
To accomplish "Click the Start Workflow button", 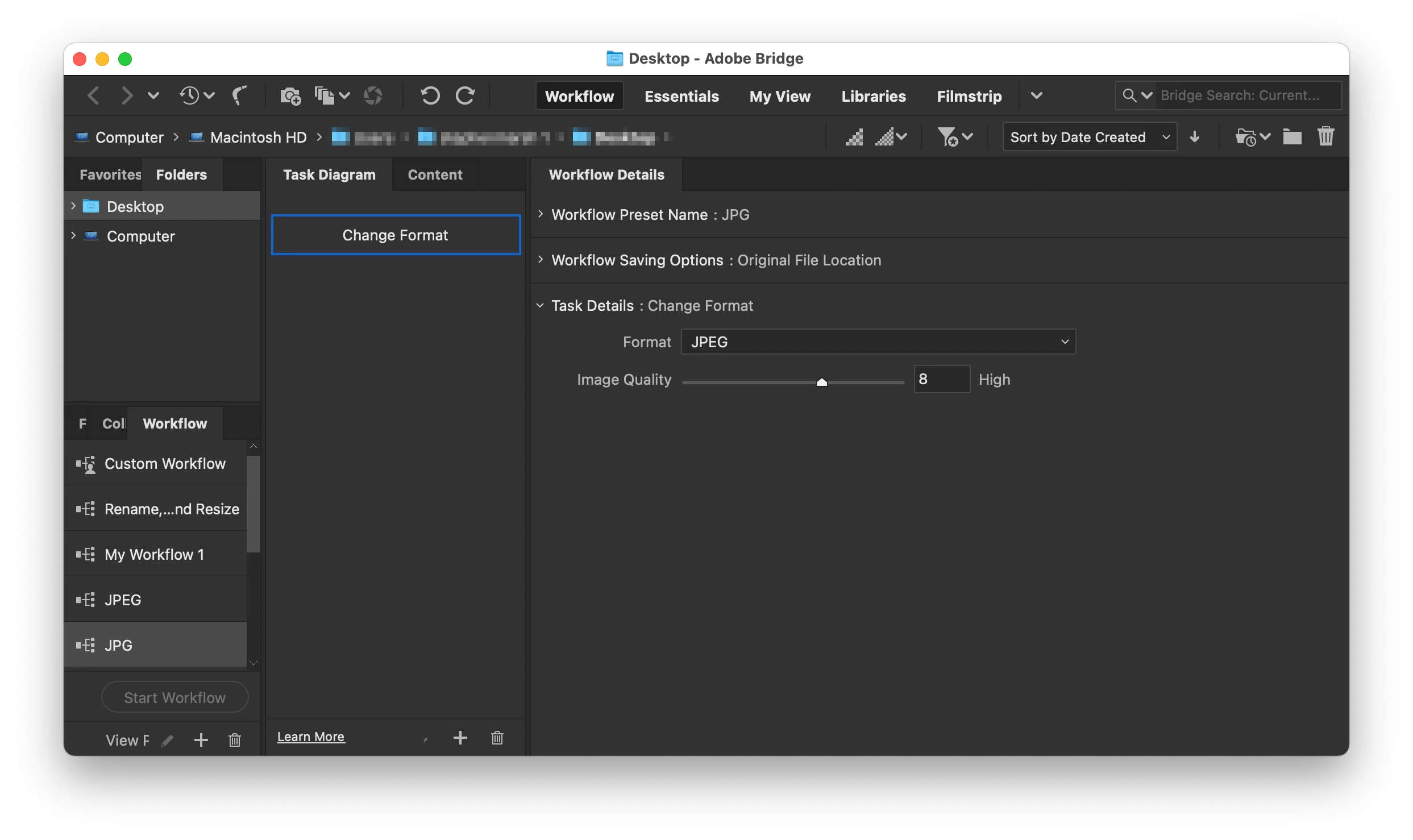I will (174, 697).
